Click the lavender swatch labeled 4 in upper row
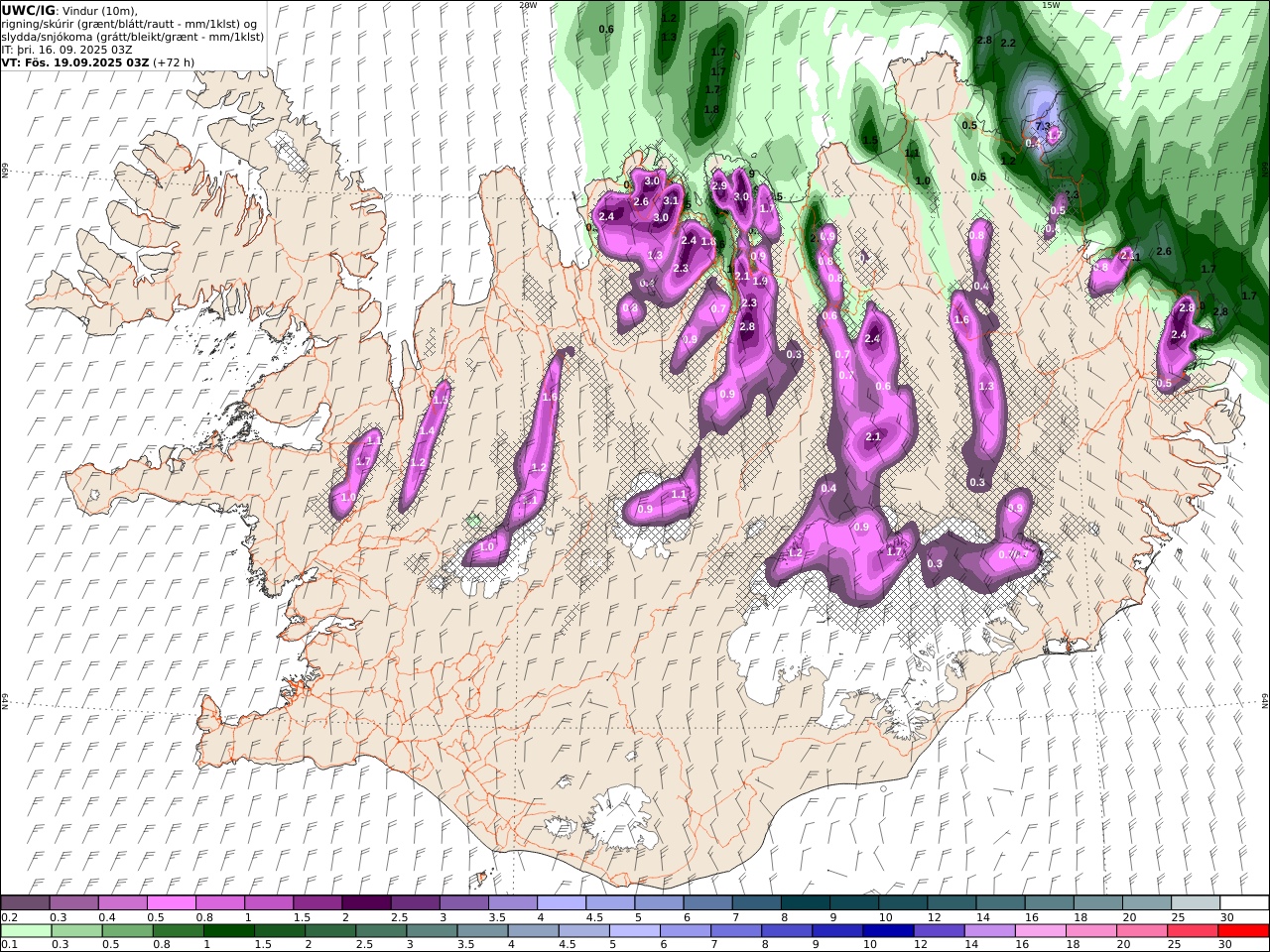The width and height of the screenshot is (1270, 952). pos(562,902)
